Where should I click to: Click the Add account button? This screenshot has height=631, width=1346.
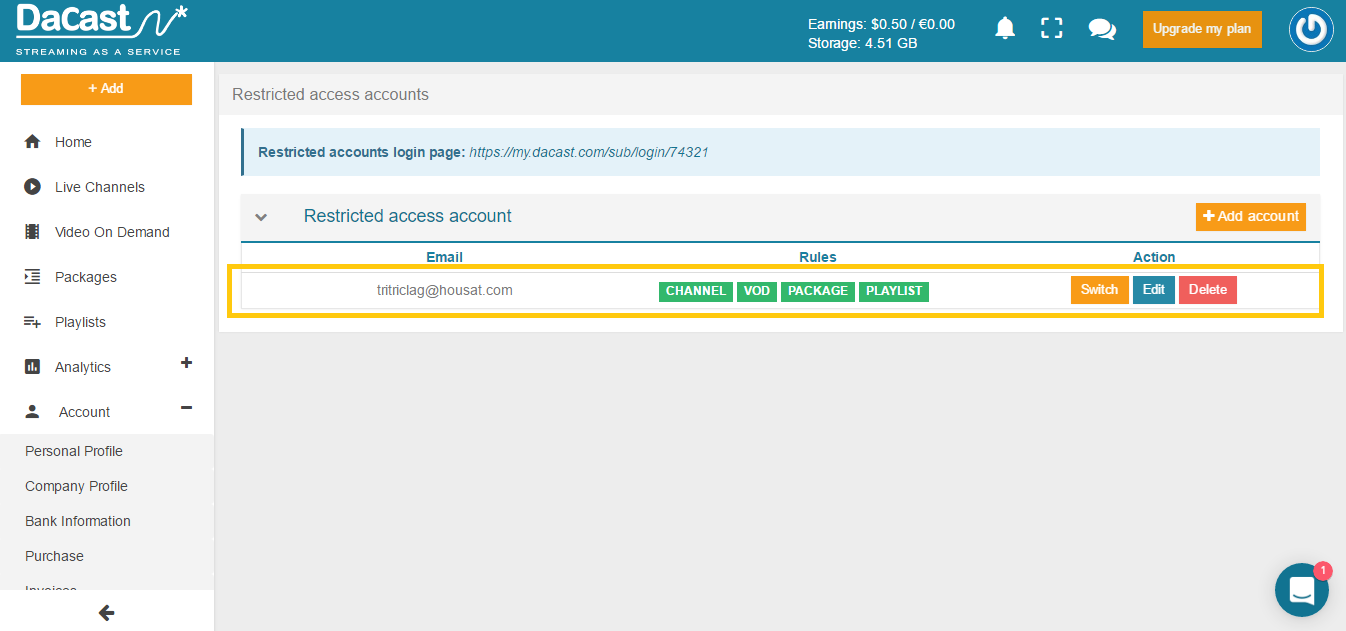click(1250, 217)
